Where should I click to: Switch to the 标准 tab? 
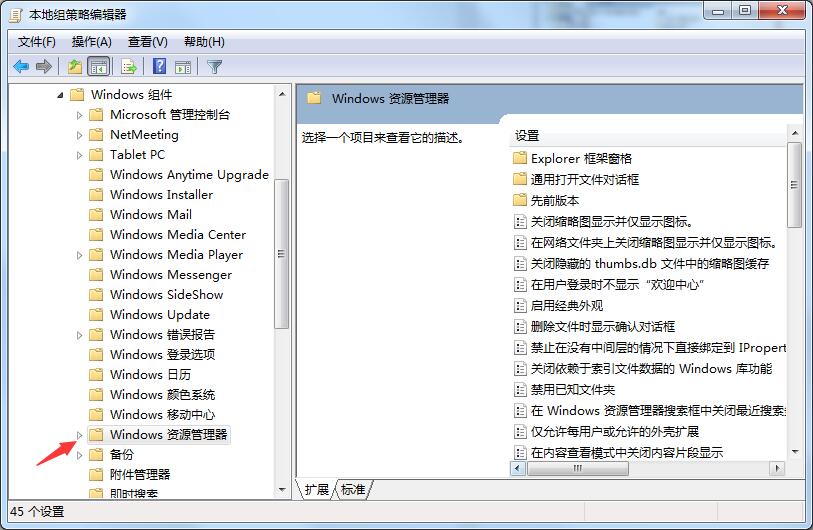(353, 489)
